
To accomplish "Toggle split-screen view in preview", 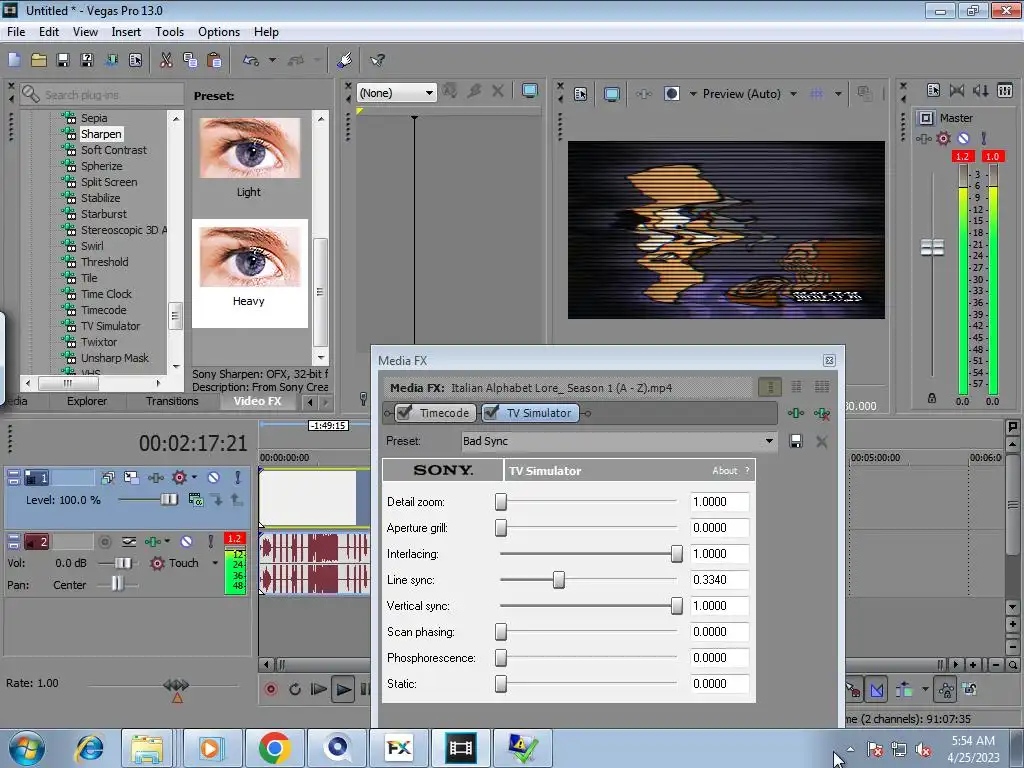I will pyautogui.click(x=671, y=94).
